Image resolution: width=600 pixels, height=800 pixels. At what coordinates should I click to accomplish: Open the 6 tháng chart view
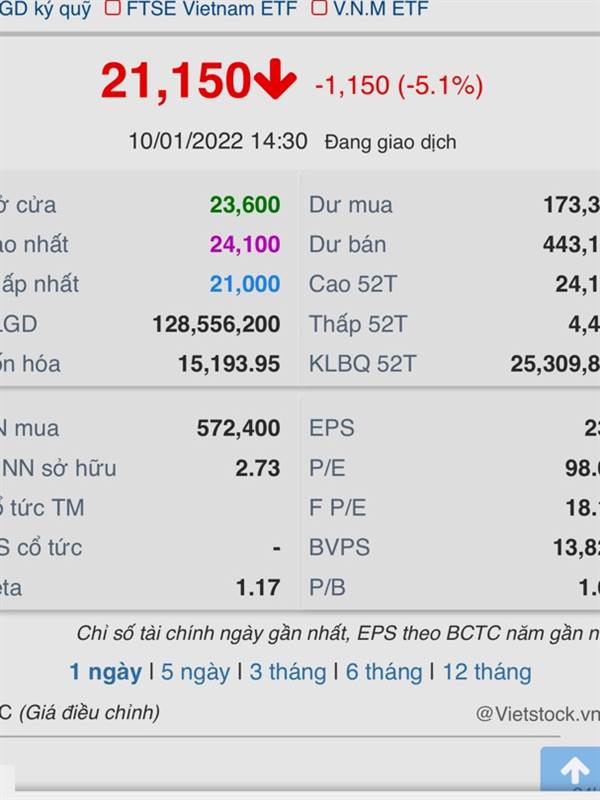coord(384,672)
